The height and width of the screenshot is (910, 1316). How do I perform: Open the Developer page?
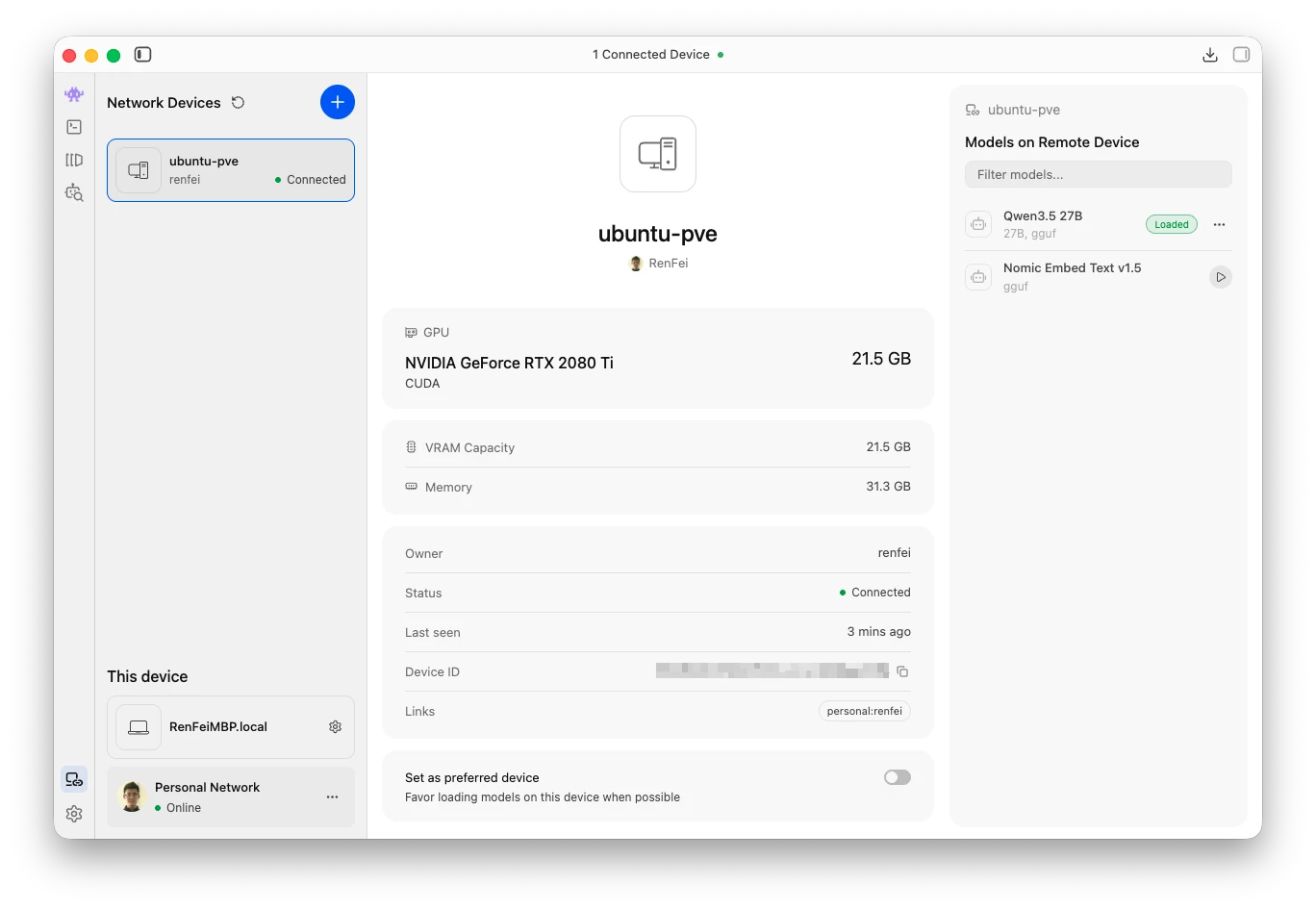pos(74,126)
